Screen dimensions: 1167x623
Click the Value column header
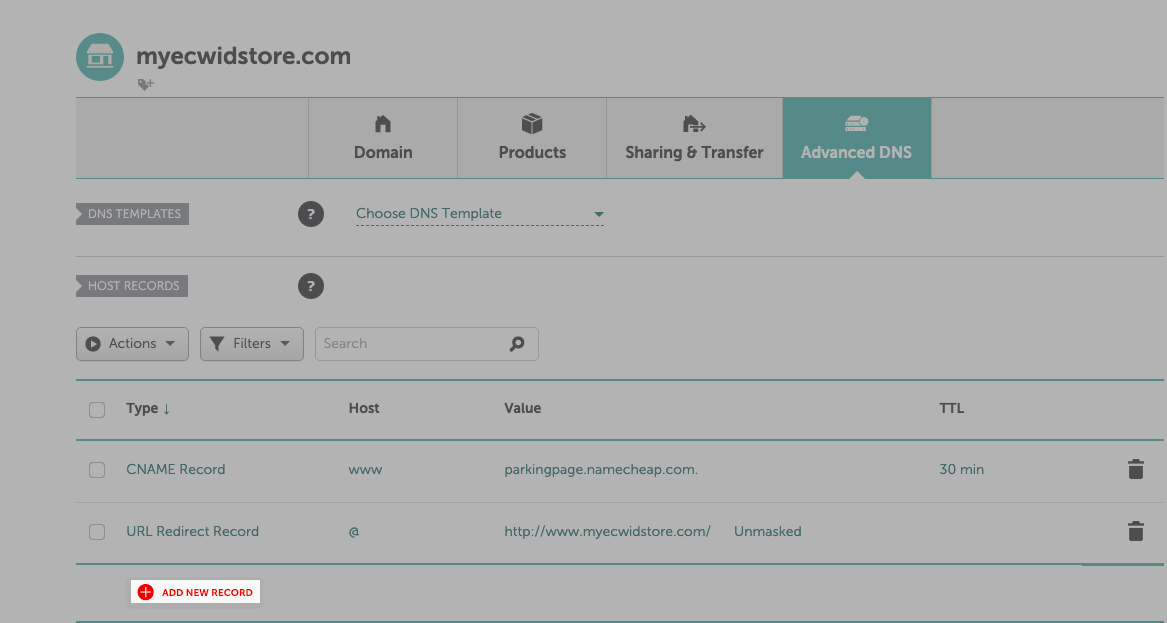click(x=522, y=409)
